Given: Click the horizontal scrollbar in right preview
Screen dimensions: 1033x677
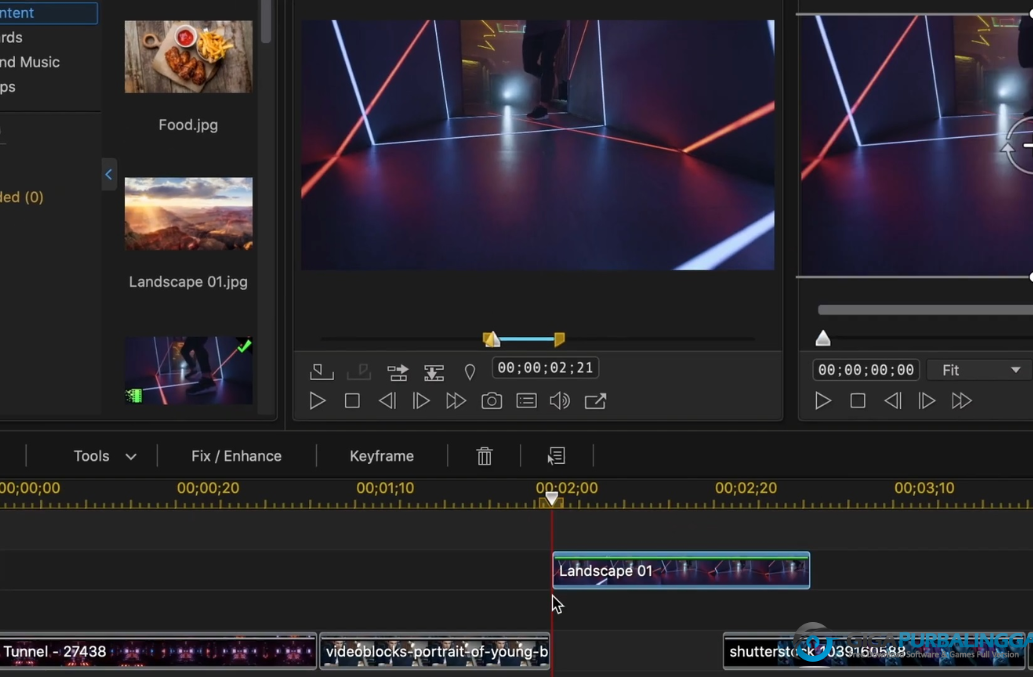Looking at the screenshot, I should [x=925, y=310].
